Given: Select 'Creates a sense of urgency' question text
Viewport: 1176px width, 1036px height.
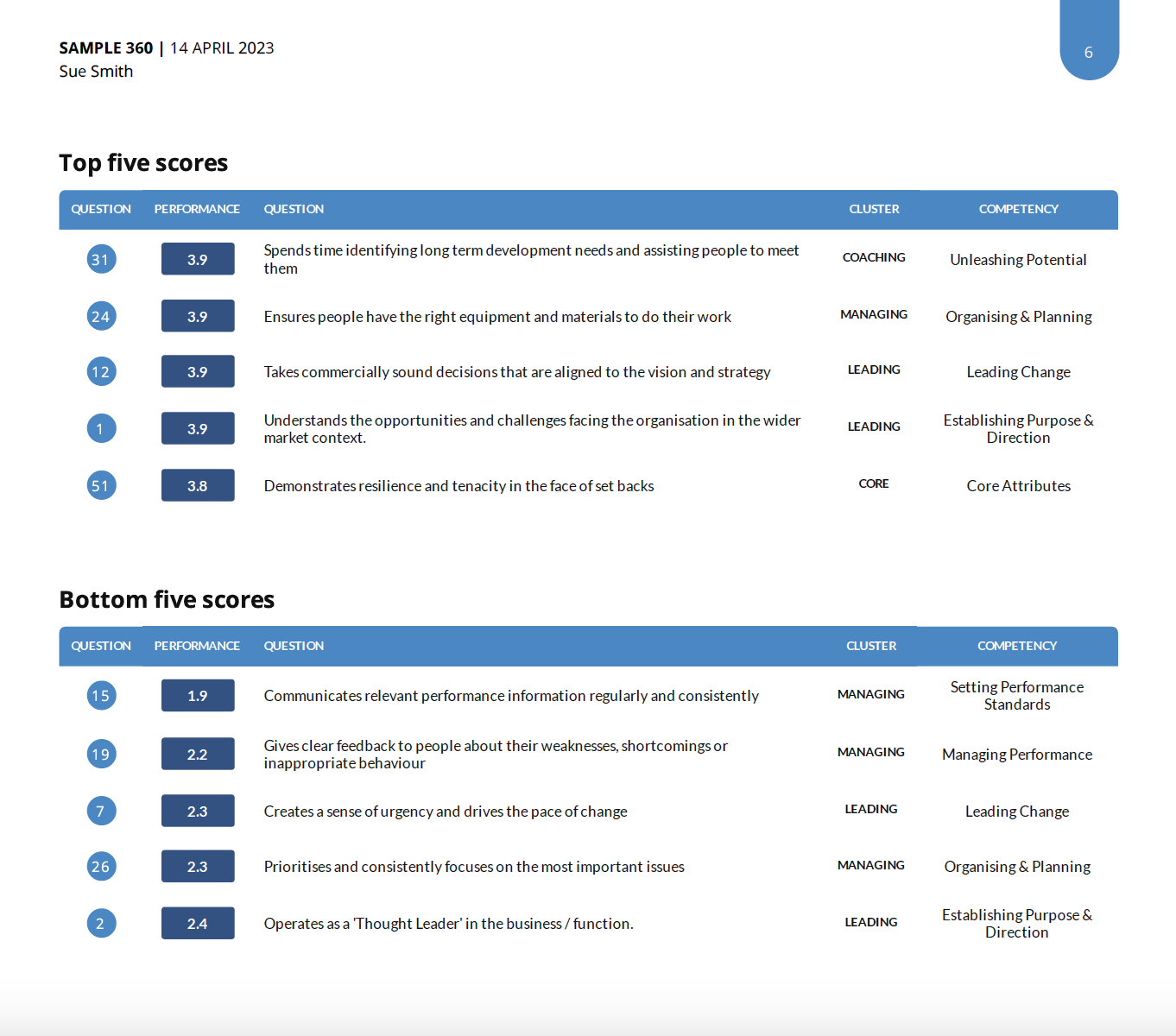Looking at the screenshot, I should click(446, 812).
